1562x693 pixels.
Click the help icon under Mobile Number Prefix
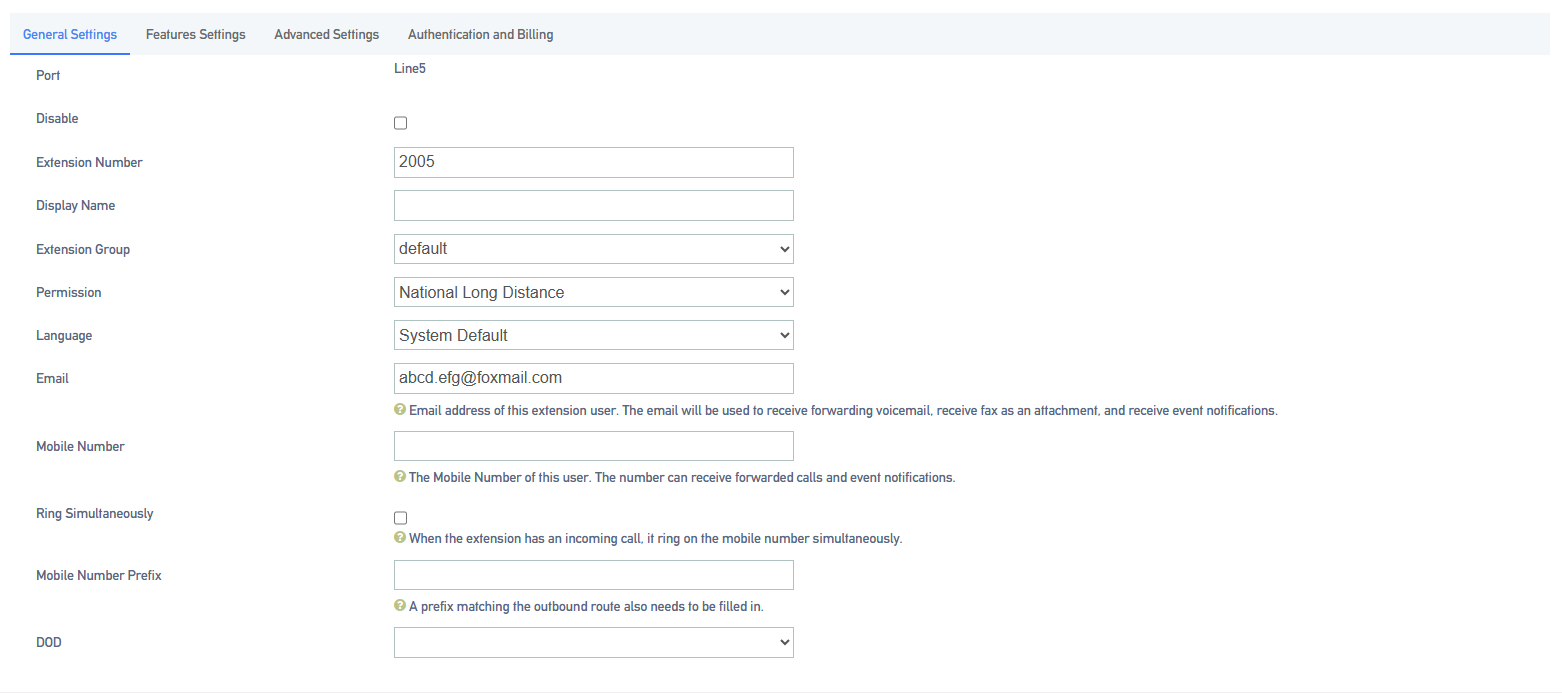(400, 606)
